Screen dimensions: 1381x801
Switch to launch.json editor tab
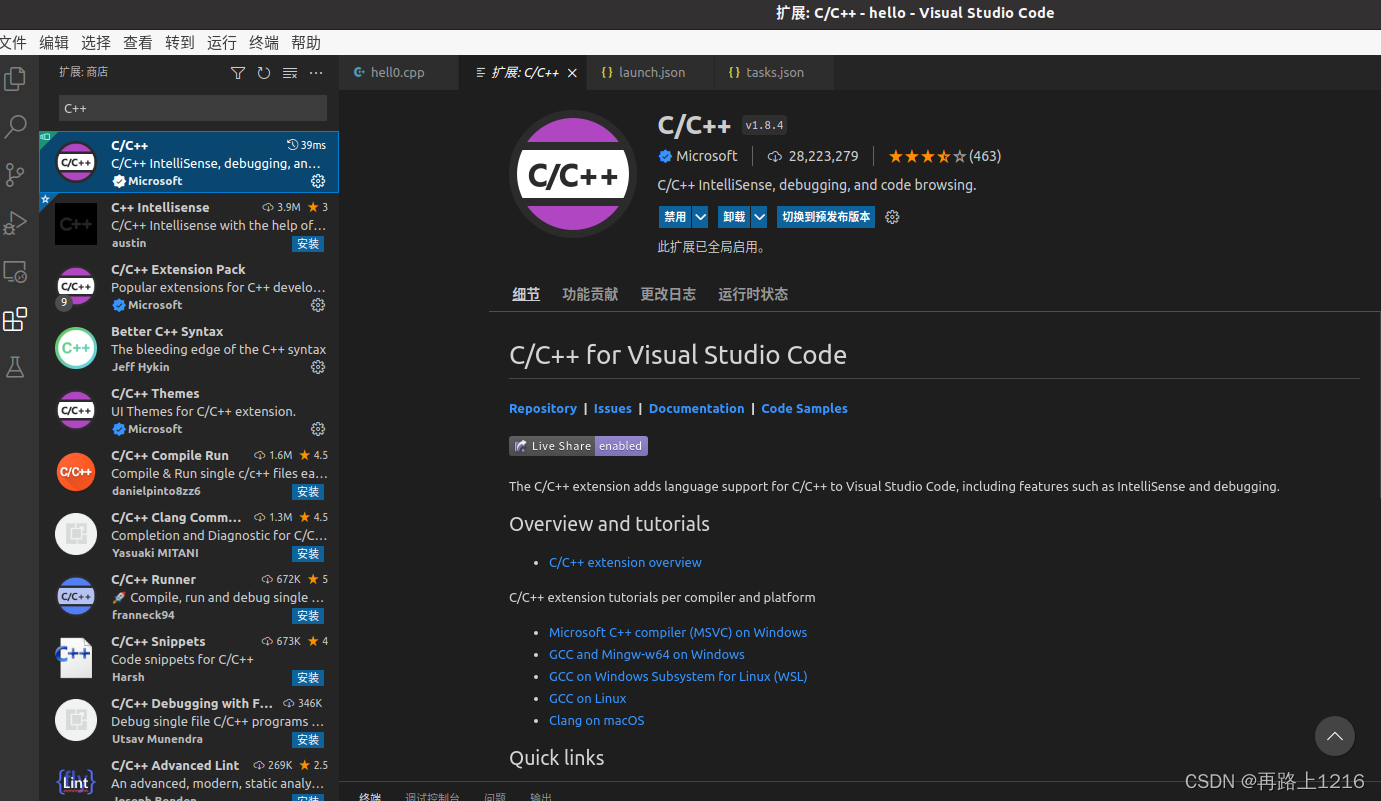[651, 73]
